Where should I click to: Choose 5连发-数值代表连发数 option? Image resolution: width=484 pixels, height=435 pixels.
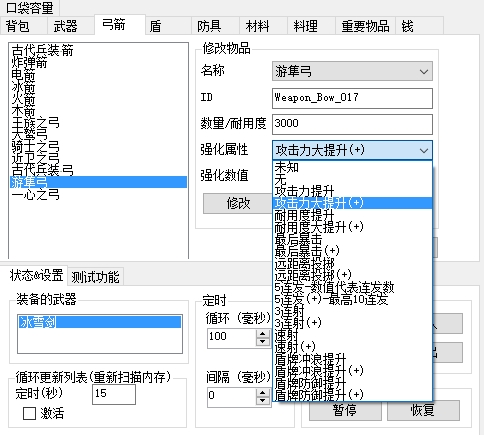(352, 287)
